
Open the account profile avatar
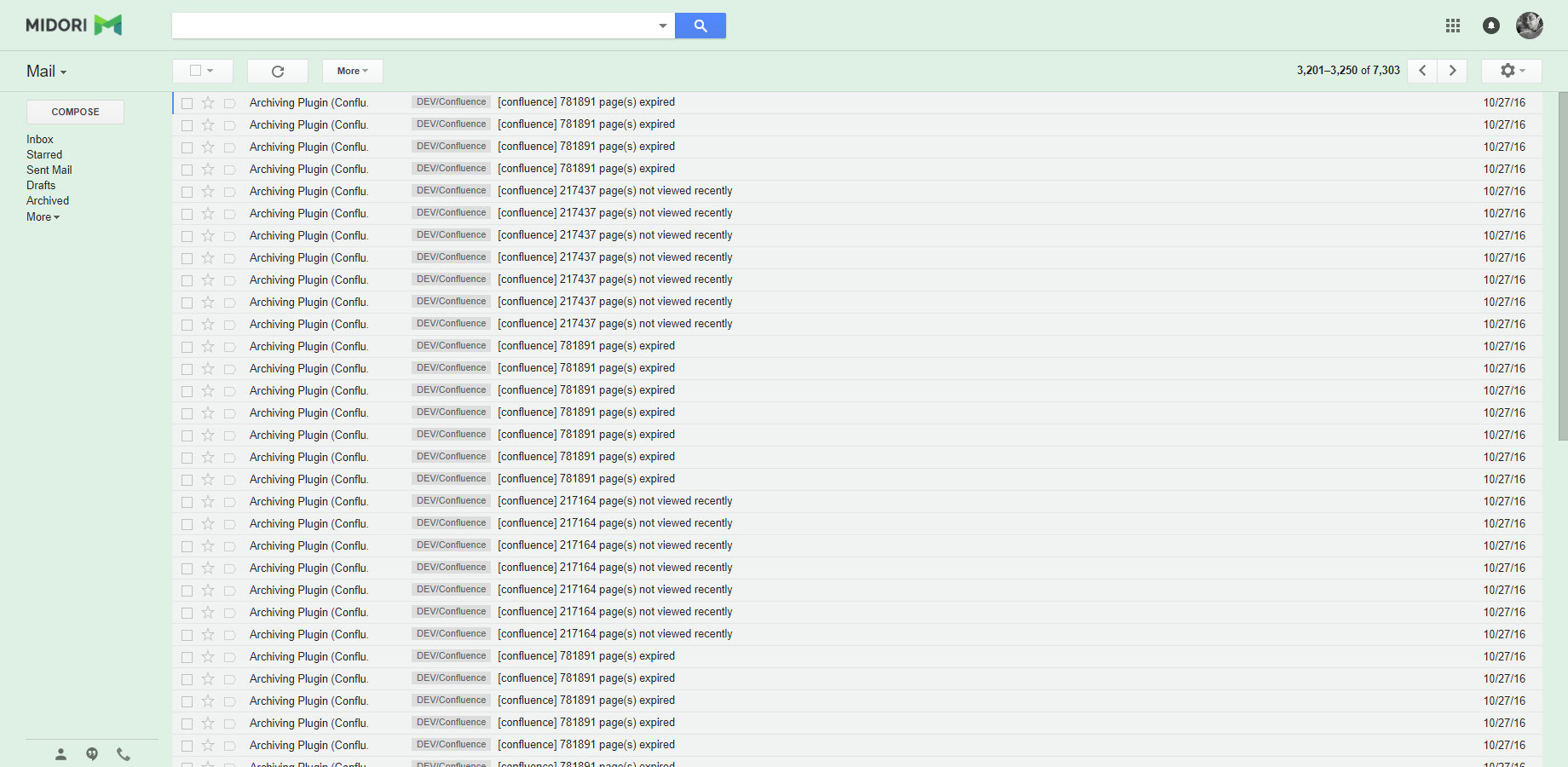click(x=1530, y=26)
